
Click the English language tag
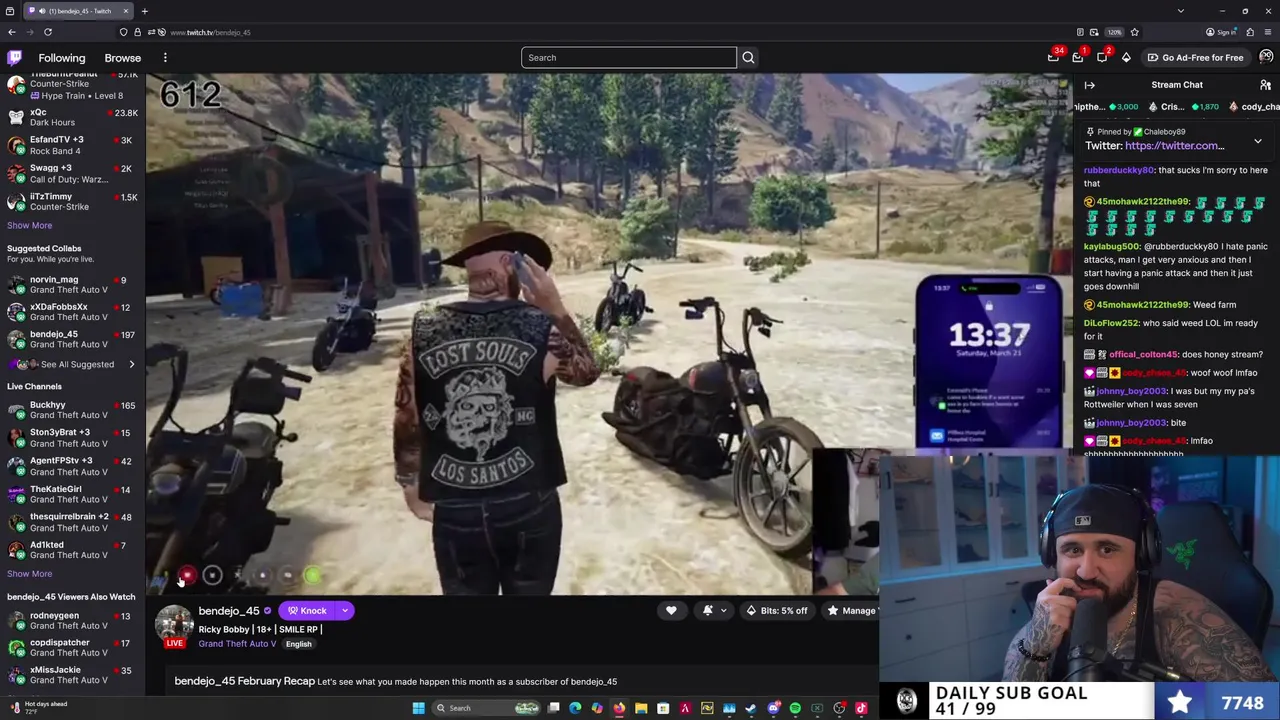(298, 644)
